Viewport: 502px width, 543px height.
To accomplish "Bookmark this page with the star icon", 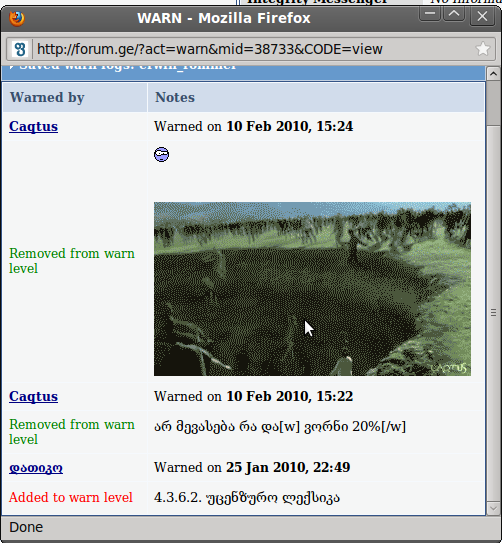I will (x=483, y=49).
